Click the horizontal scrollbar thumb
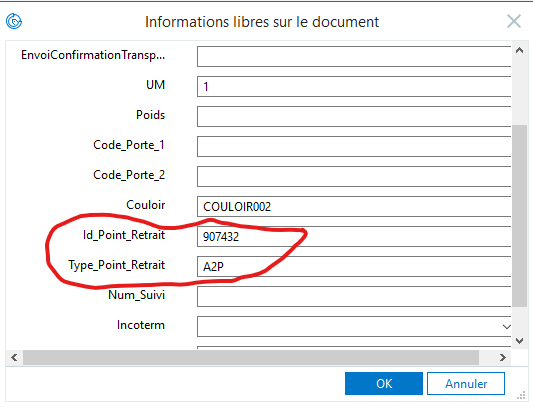533x407 pixels. point(251,358)
